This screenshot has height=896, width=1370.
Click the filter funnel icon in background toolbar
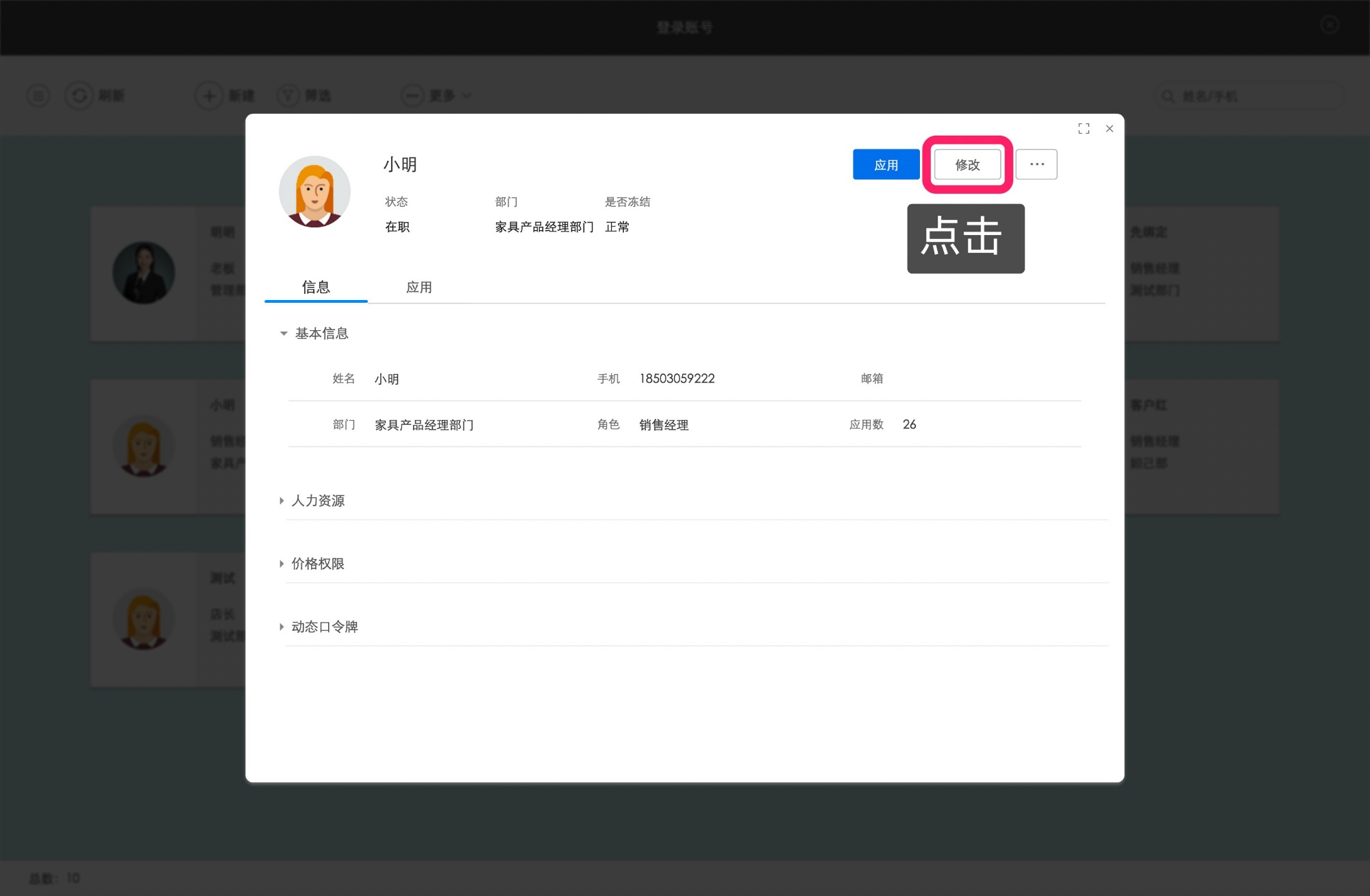click(x=288, y=95)
